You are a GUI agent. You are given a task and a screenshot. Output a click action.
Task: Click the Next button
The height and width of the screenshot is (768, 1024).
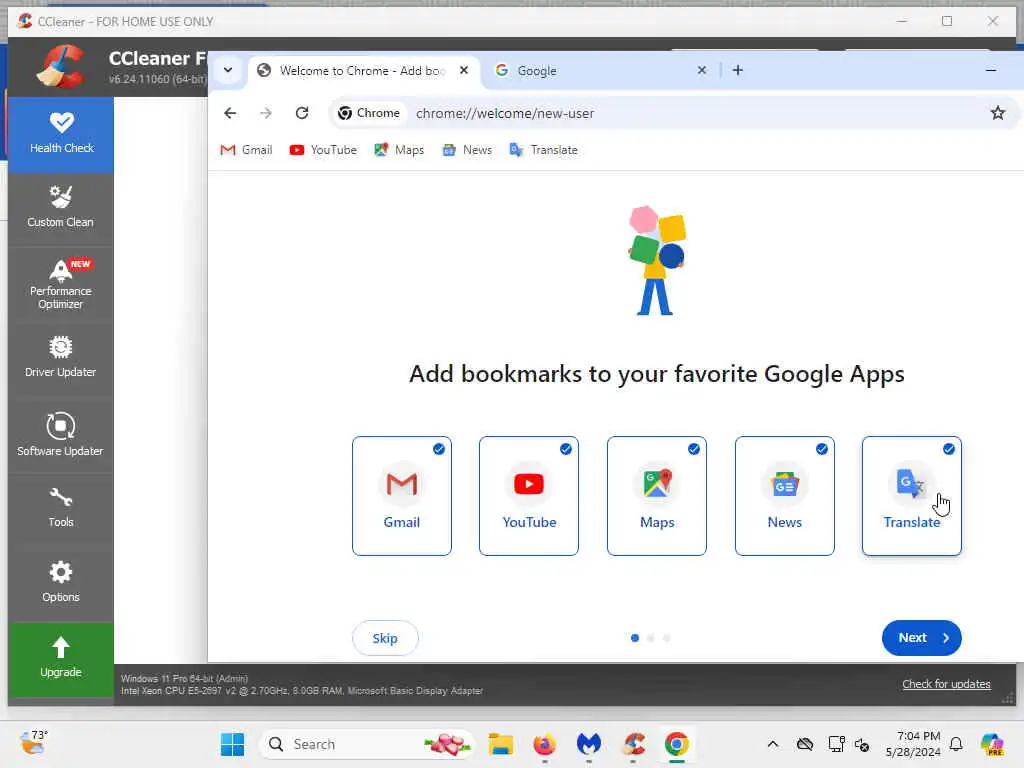click(x=921, y=638)
